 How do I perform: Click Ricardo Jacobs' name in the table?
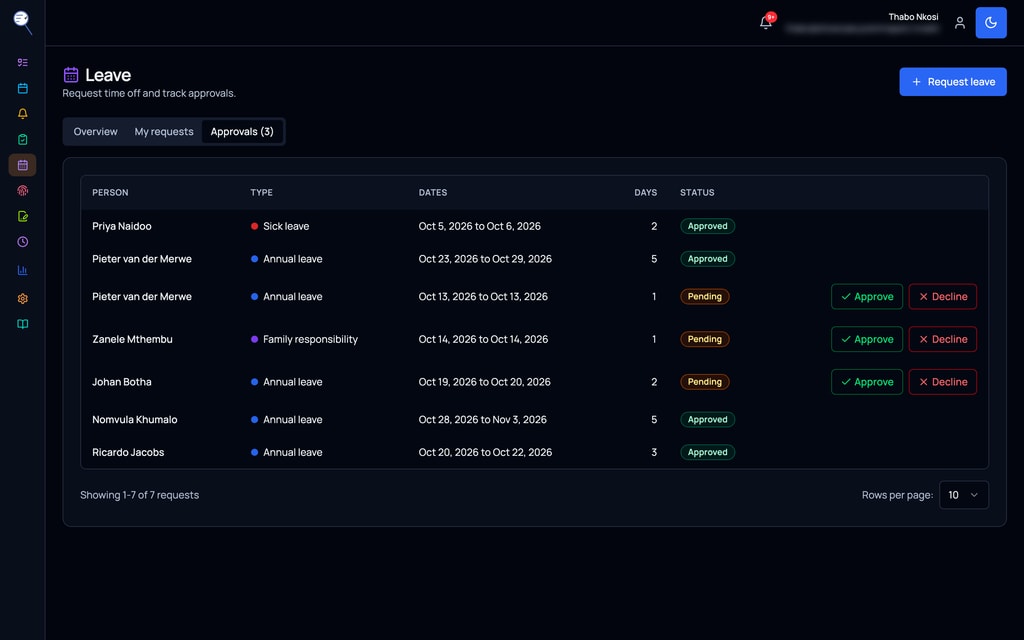(x=128, y=452)
